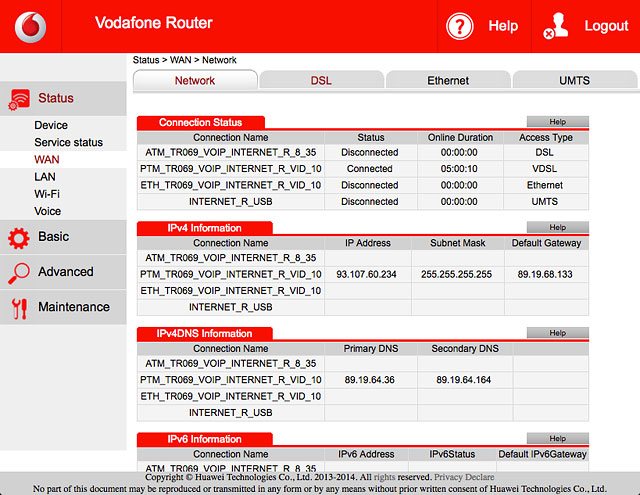
Task: Click ETH_TR069_VOIP_INTERNET_R_VID_10 in Connection Status
Action: (231, 185)
